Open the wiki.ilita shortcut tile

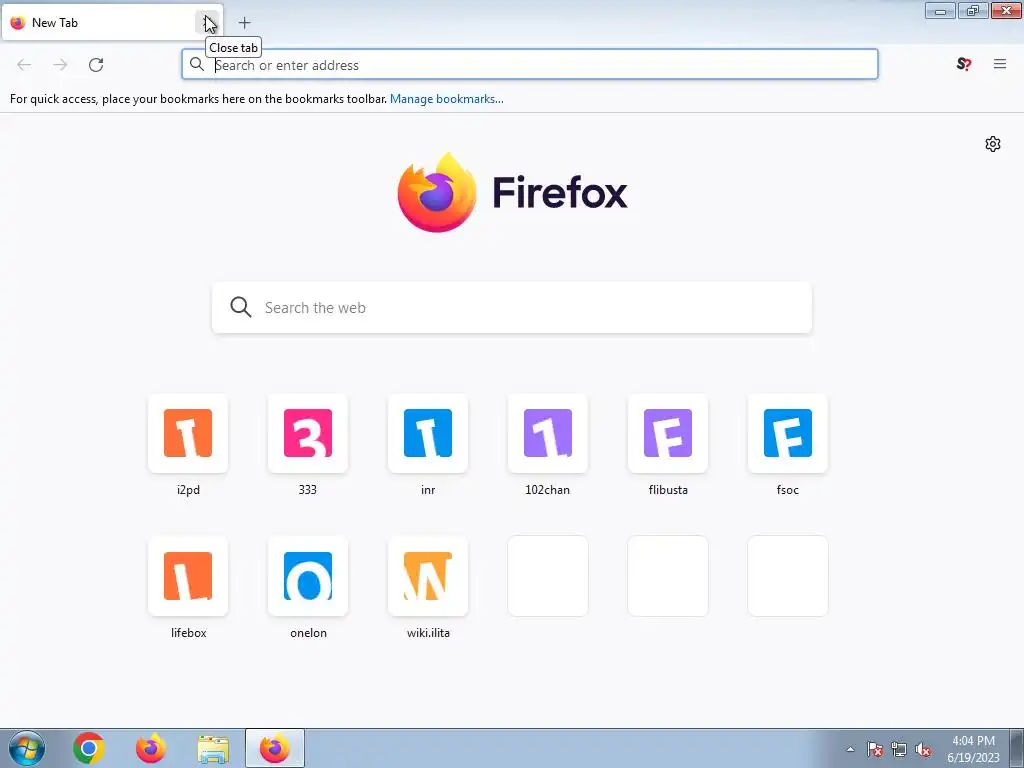[x=428, y=576]
